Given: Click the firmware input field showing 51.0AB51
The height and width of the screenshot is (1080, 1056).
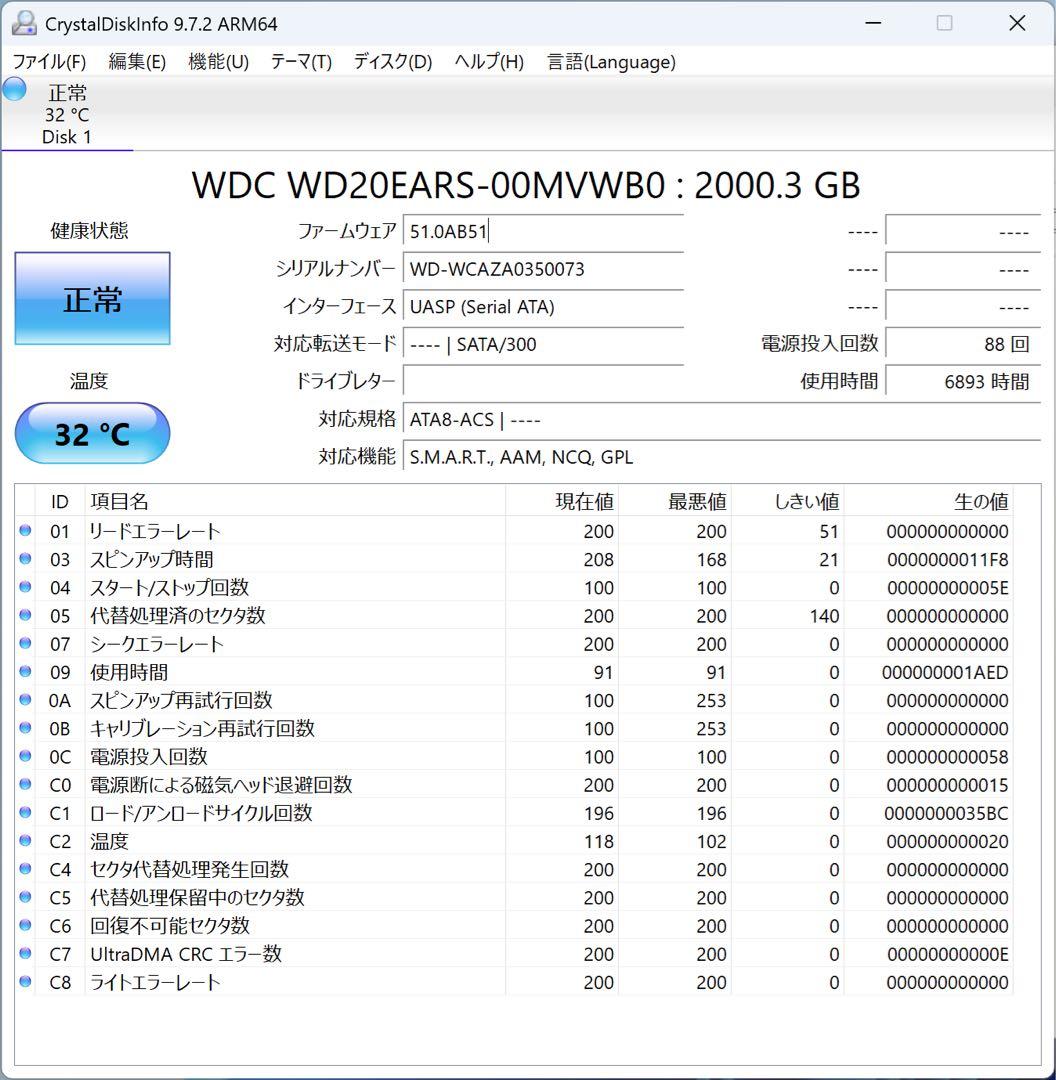Looking at the screenshot, I should pos(543,231).
